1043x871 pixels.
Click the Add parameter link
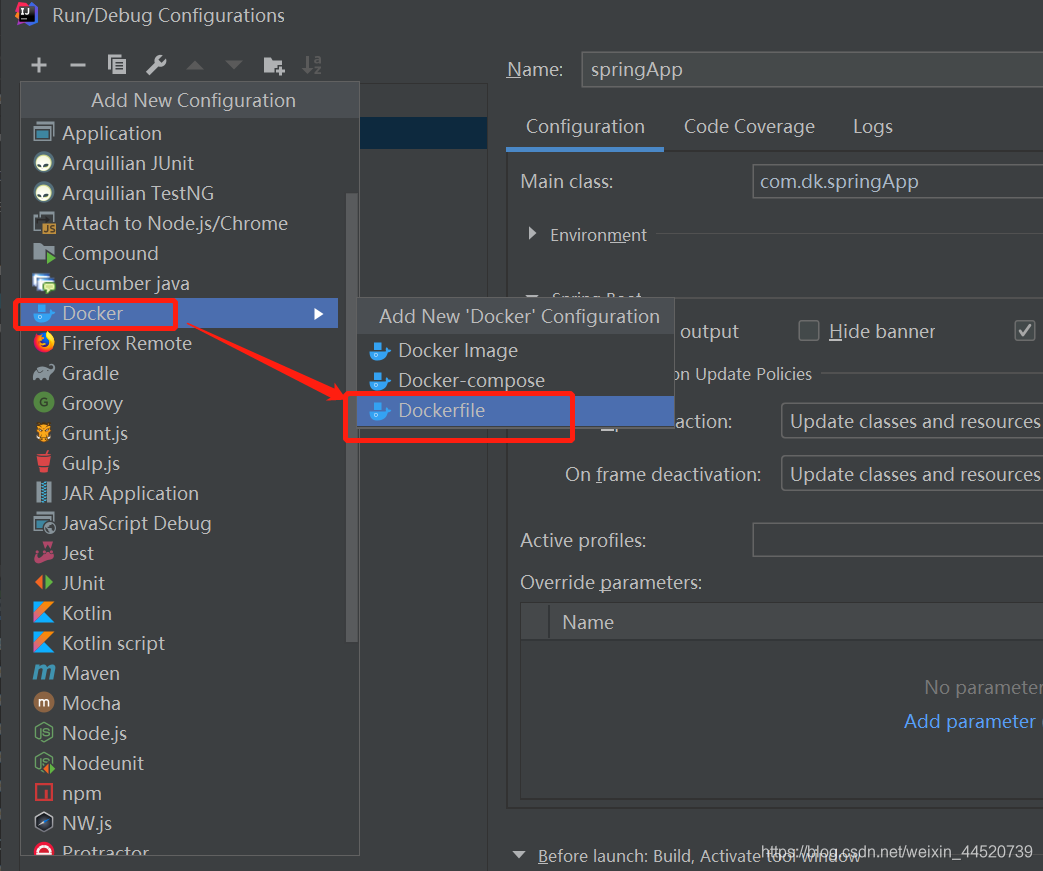(969, 721)
